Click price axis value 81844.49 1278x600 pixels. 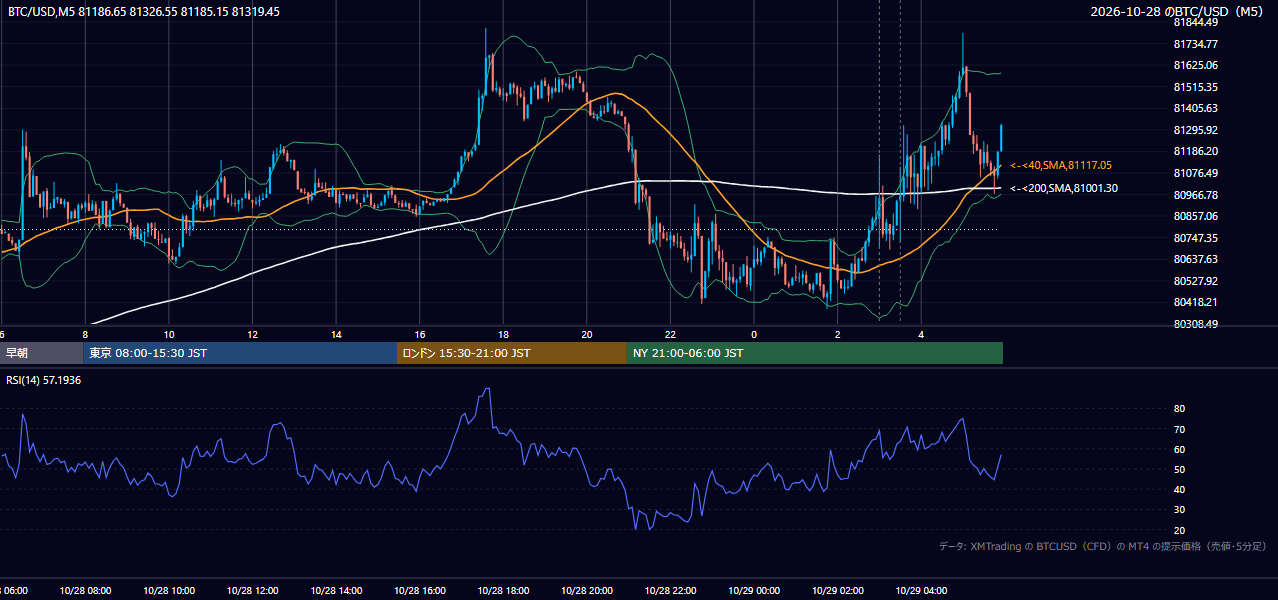click(x=1195, y=22)
